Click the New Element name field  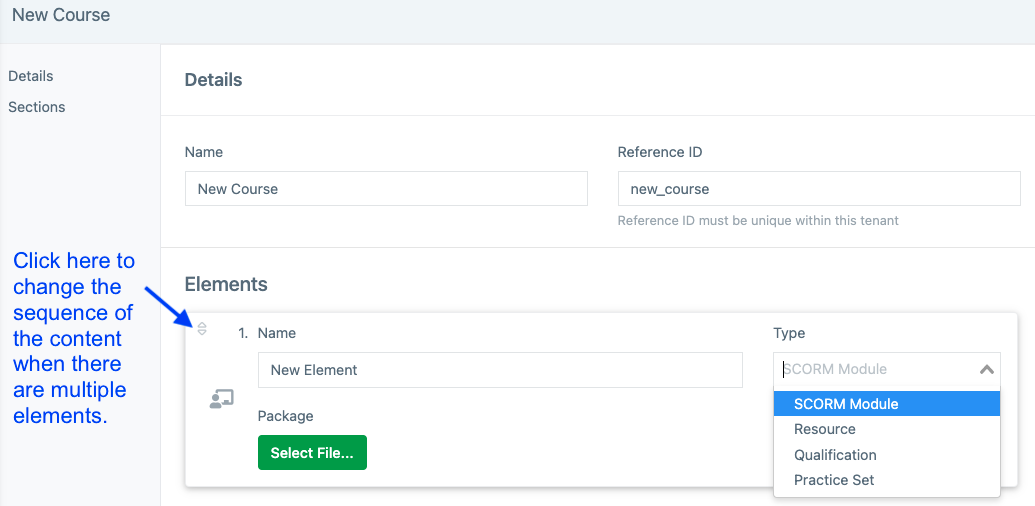pos(500,370)
